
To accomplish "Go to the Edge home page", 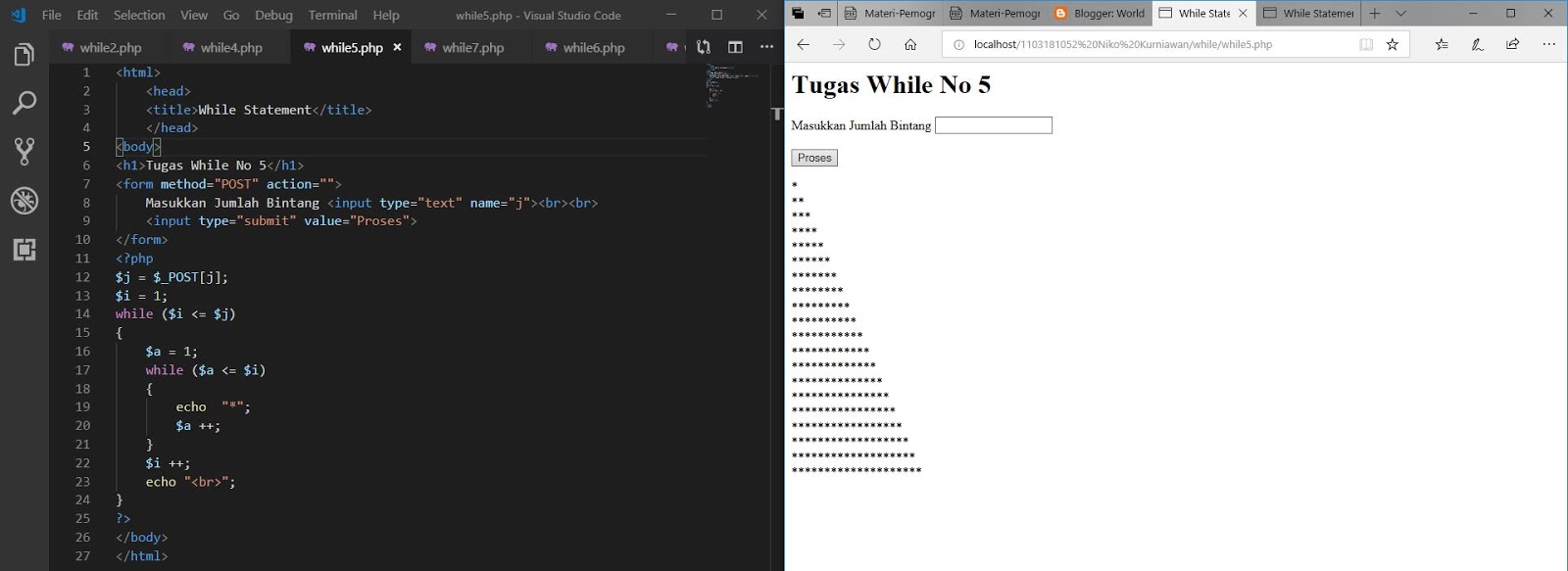I will click(x=910, y=44).
